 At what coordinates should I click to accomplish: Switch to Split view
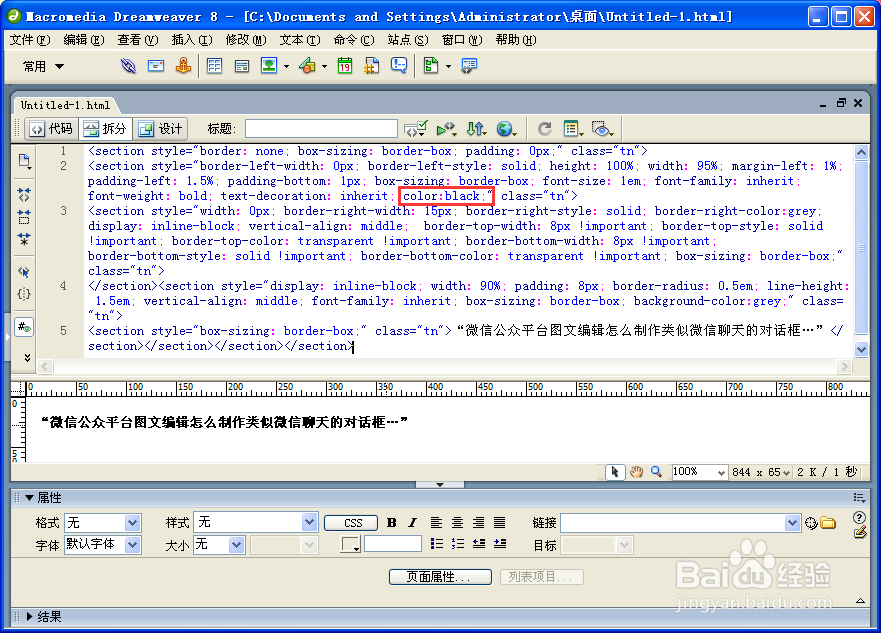tap(105, 129)
